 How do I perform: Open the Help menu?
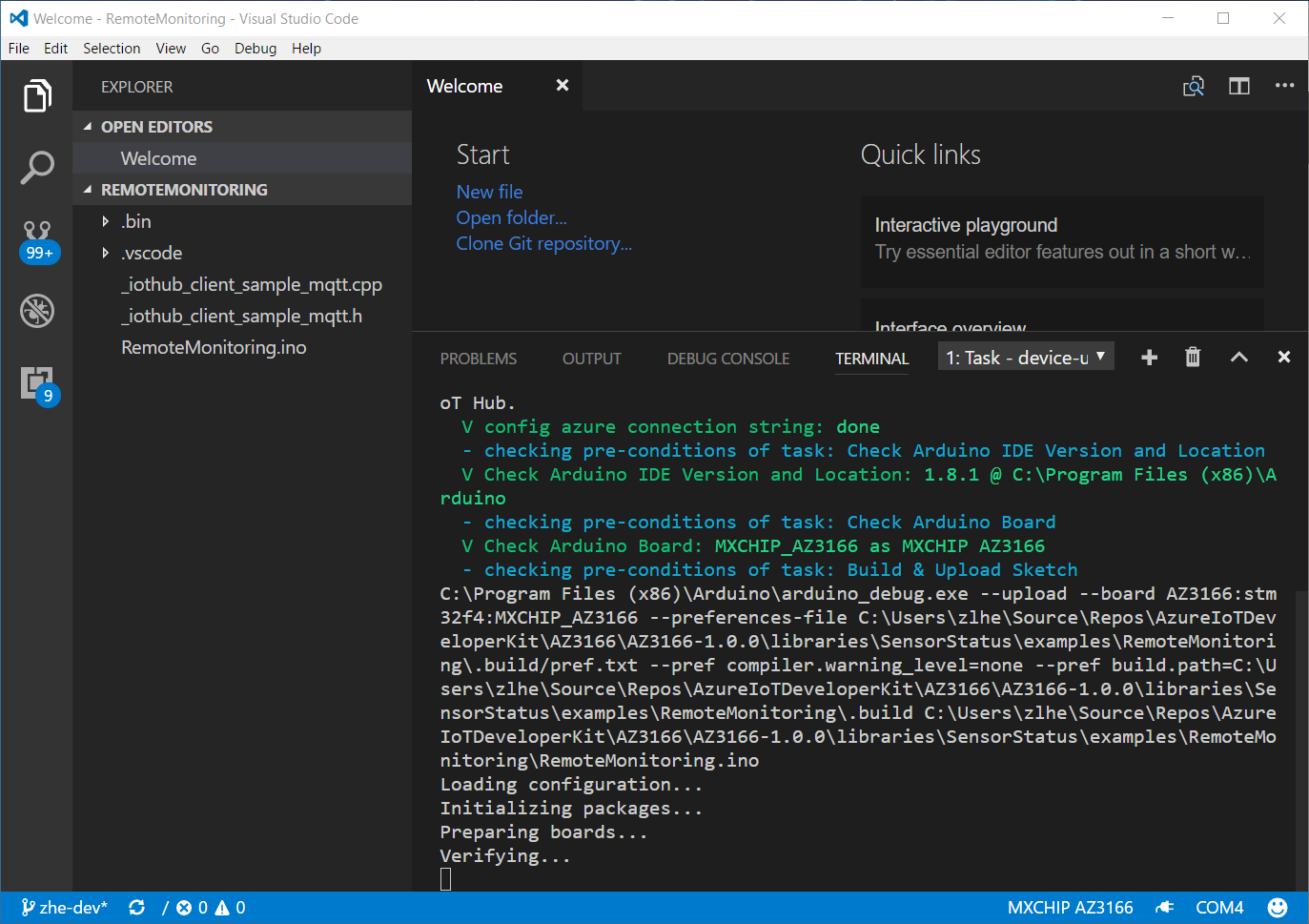click(x=306, y=49)
